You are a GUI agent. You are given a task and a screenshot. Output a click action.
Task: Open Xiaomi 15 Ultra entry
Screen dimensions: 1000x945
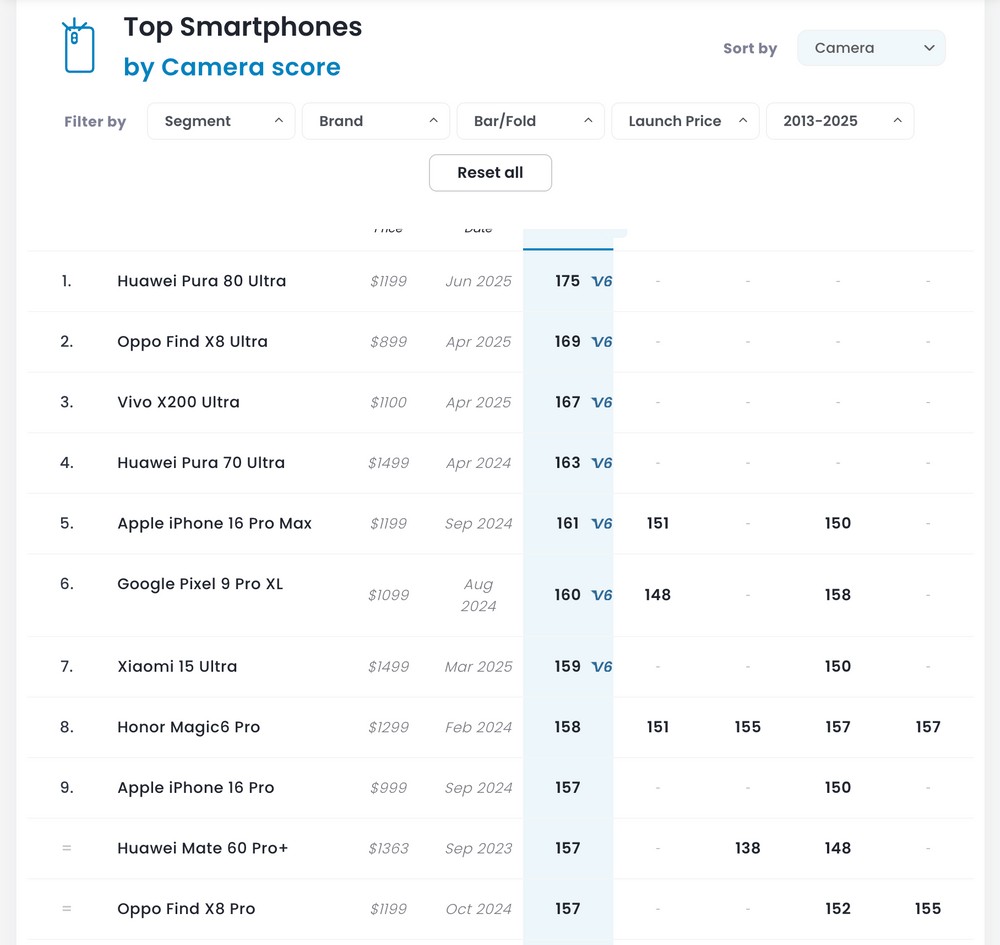[x=177, y=666]
